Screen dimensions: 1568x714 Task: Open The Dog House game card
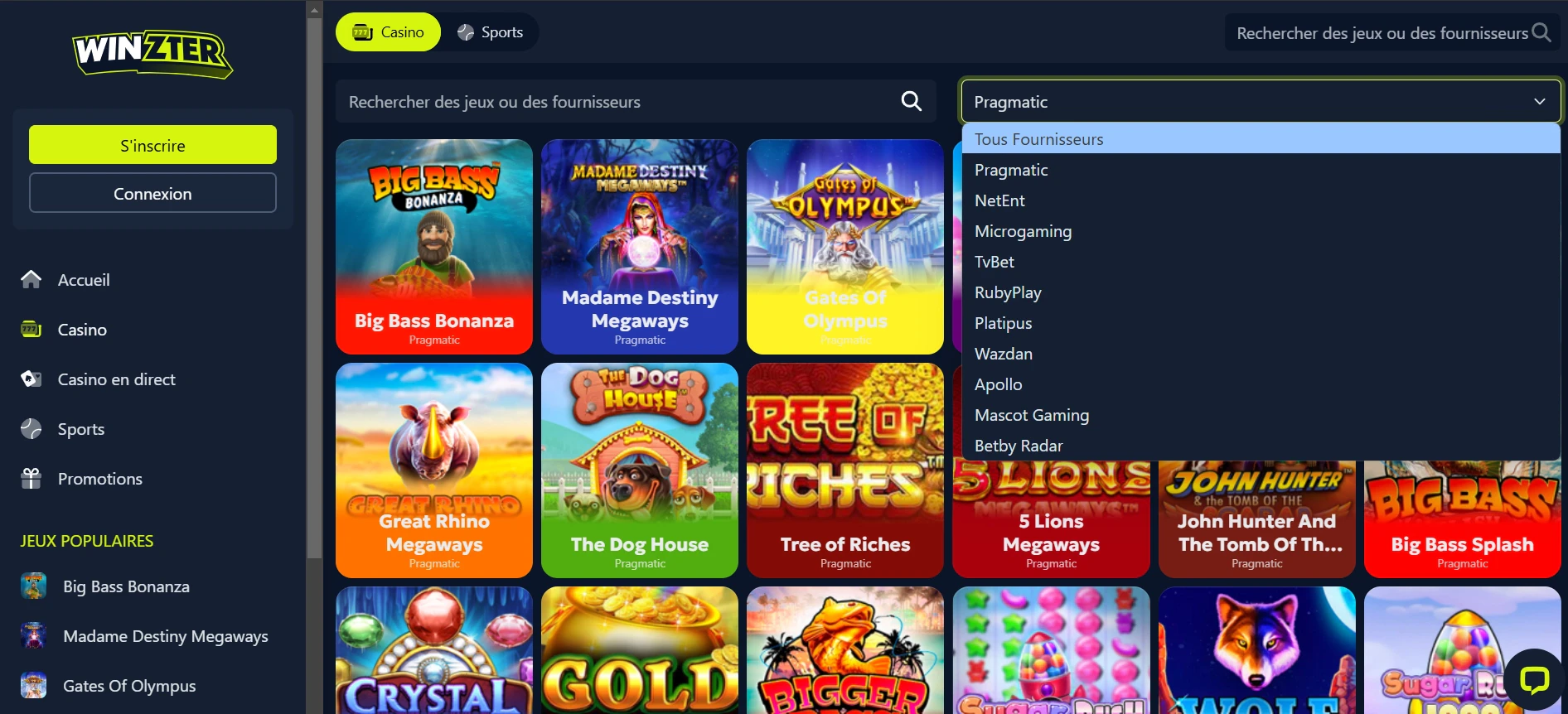point(640,470)
